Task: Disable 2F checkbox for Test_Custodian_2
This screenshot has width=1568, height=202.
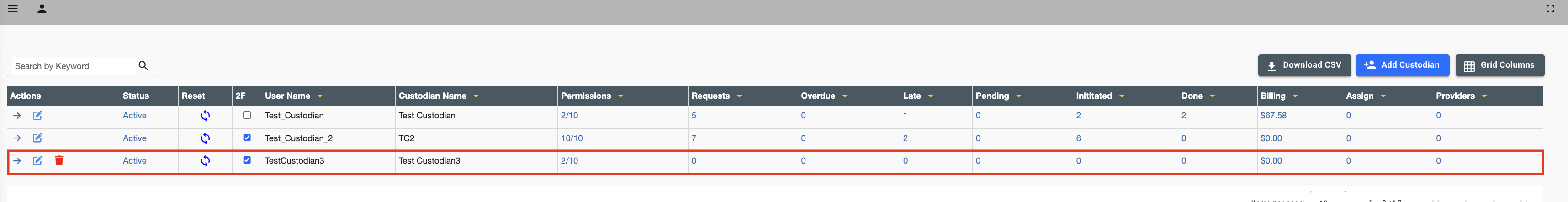Action: (247, 138)
